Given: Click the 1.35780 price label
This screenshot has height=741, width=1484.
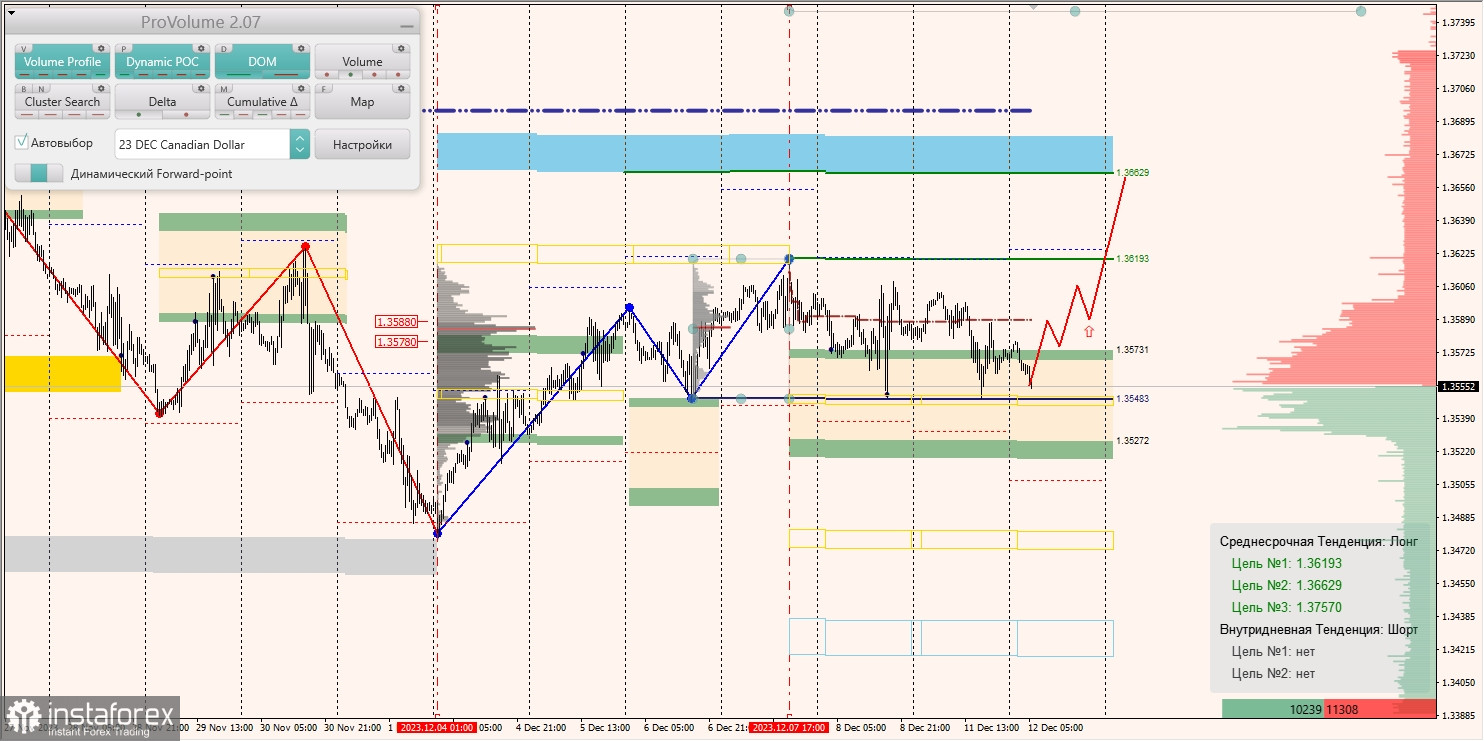Looking at the screenshot, I should coord(396,342).
